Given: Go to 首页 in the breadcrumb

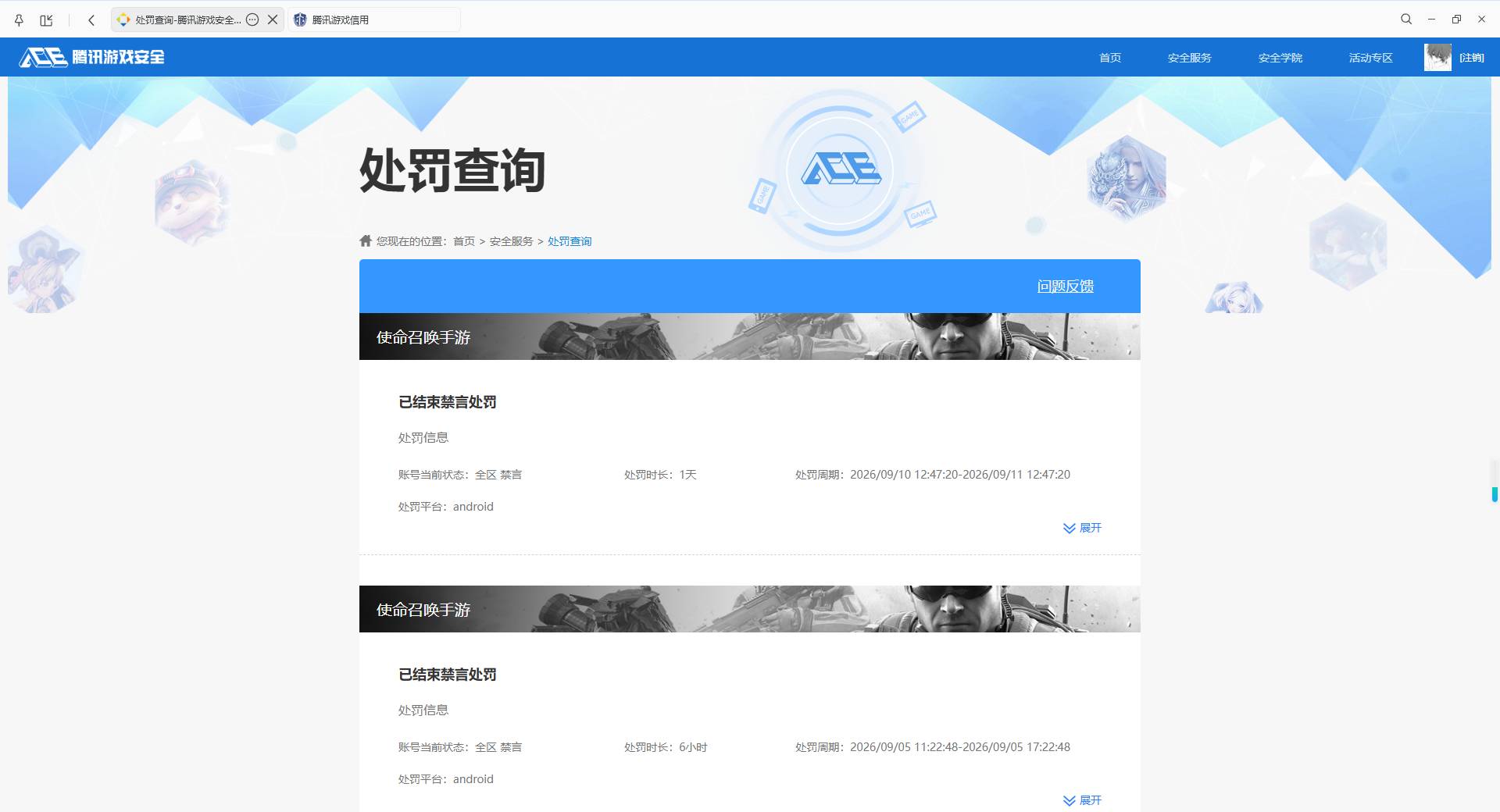Looking at the screenshot, I should [464, 241].
